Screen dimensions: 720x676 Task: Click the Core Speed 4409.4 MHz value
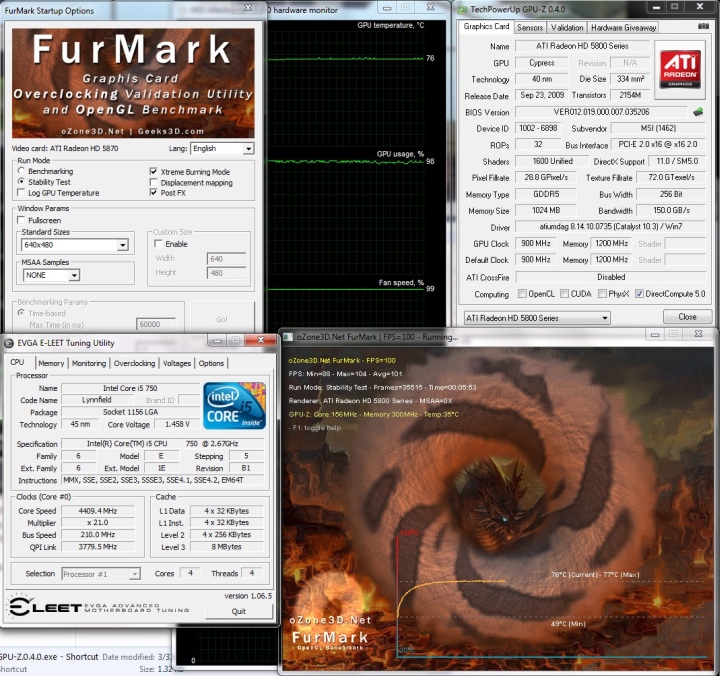click(x=98, y=511)
